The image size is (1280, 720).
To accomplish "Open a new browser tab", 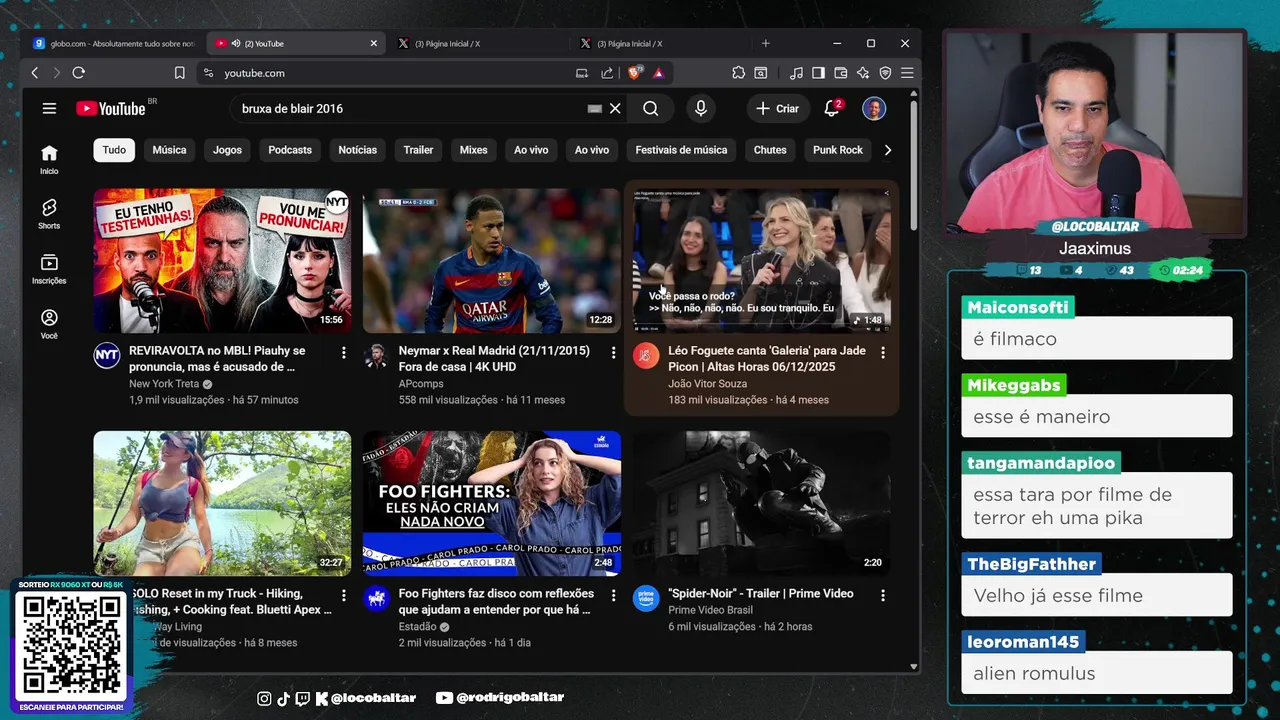I will coord(765,43).
